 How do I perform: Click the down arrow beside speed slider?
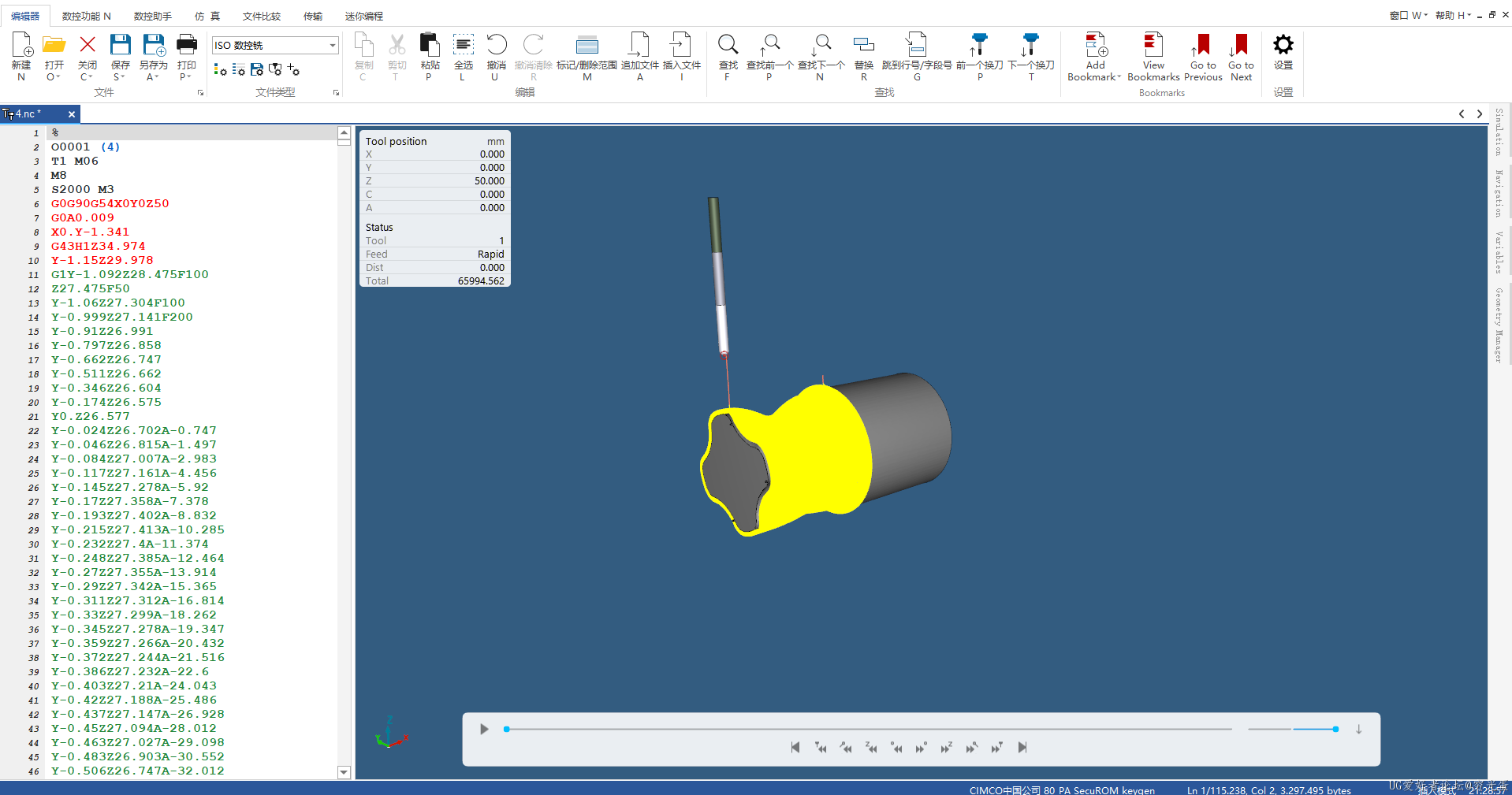[x=1359, y=729]
